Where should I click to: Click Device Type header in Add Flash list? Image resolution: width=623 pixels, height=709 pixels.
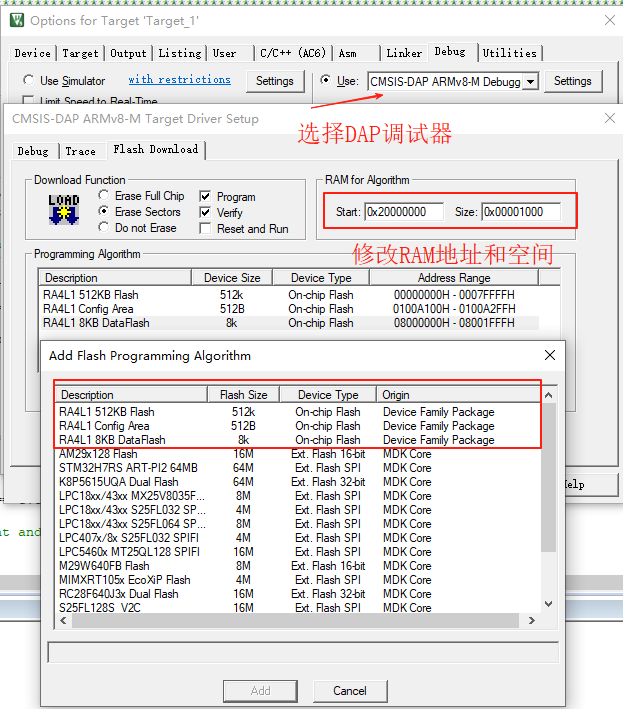(328, 395)
